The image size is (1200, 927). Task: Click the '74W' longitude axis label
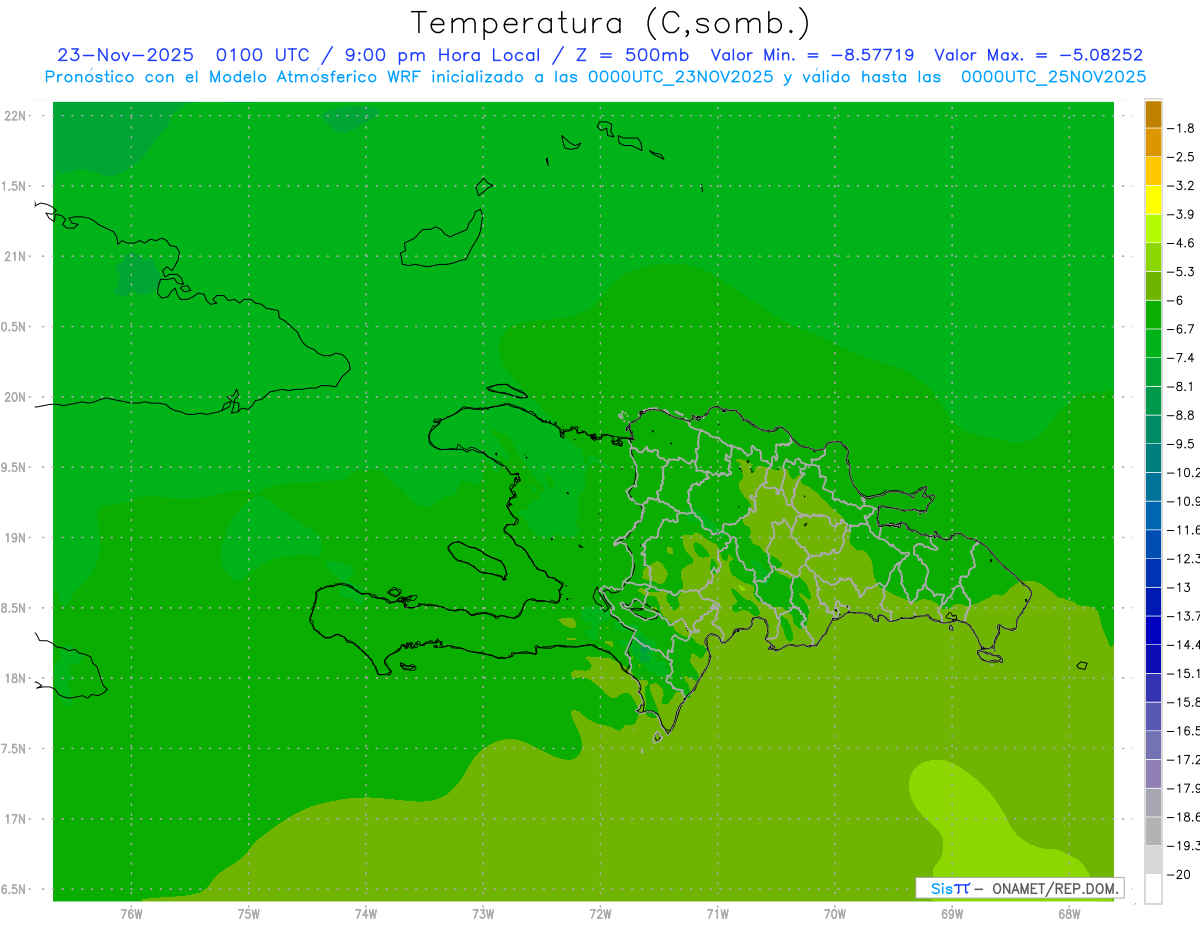pyautogui.click(x=366, y=913)
